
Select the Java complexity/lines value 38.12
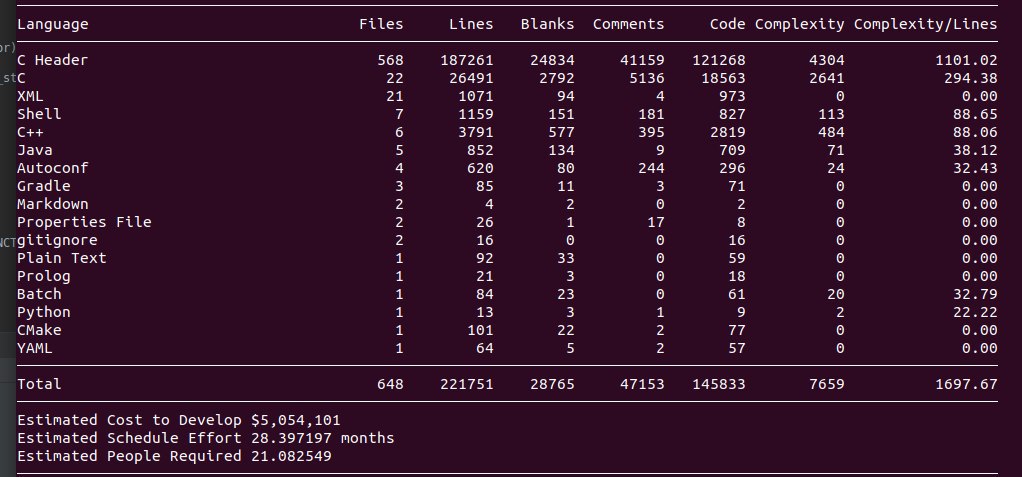click(x=975, y=150)
